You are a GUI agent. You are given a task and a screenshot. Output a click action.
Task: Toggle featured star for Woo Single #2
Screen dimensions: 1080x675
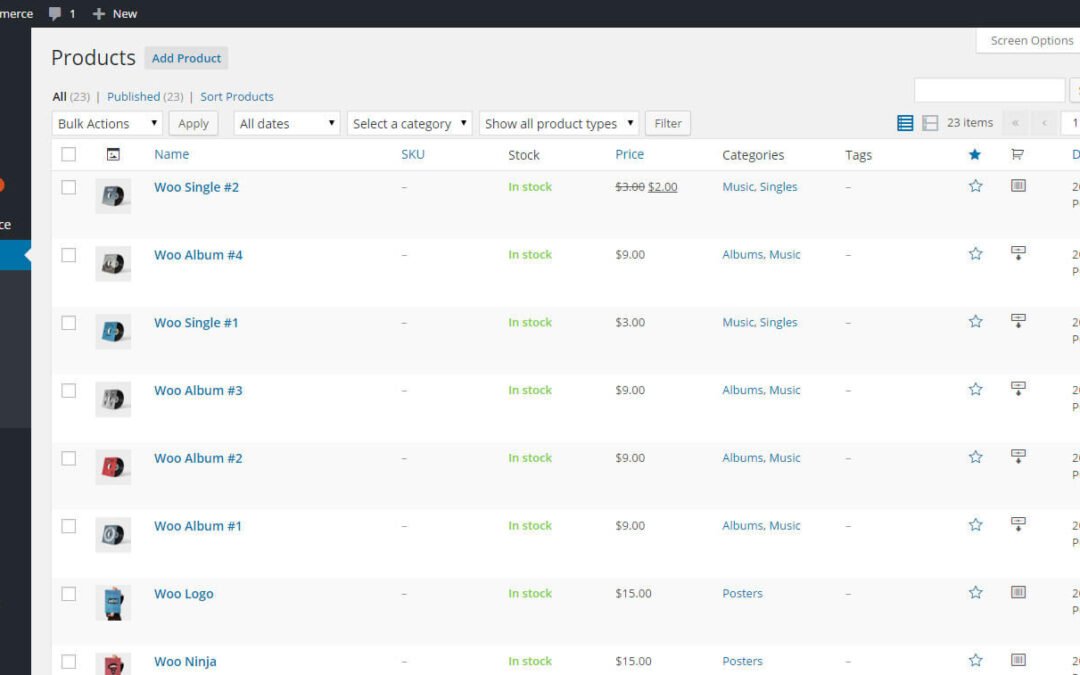[975, 186]
